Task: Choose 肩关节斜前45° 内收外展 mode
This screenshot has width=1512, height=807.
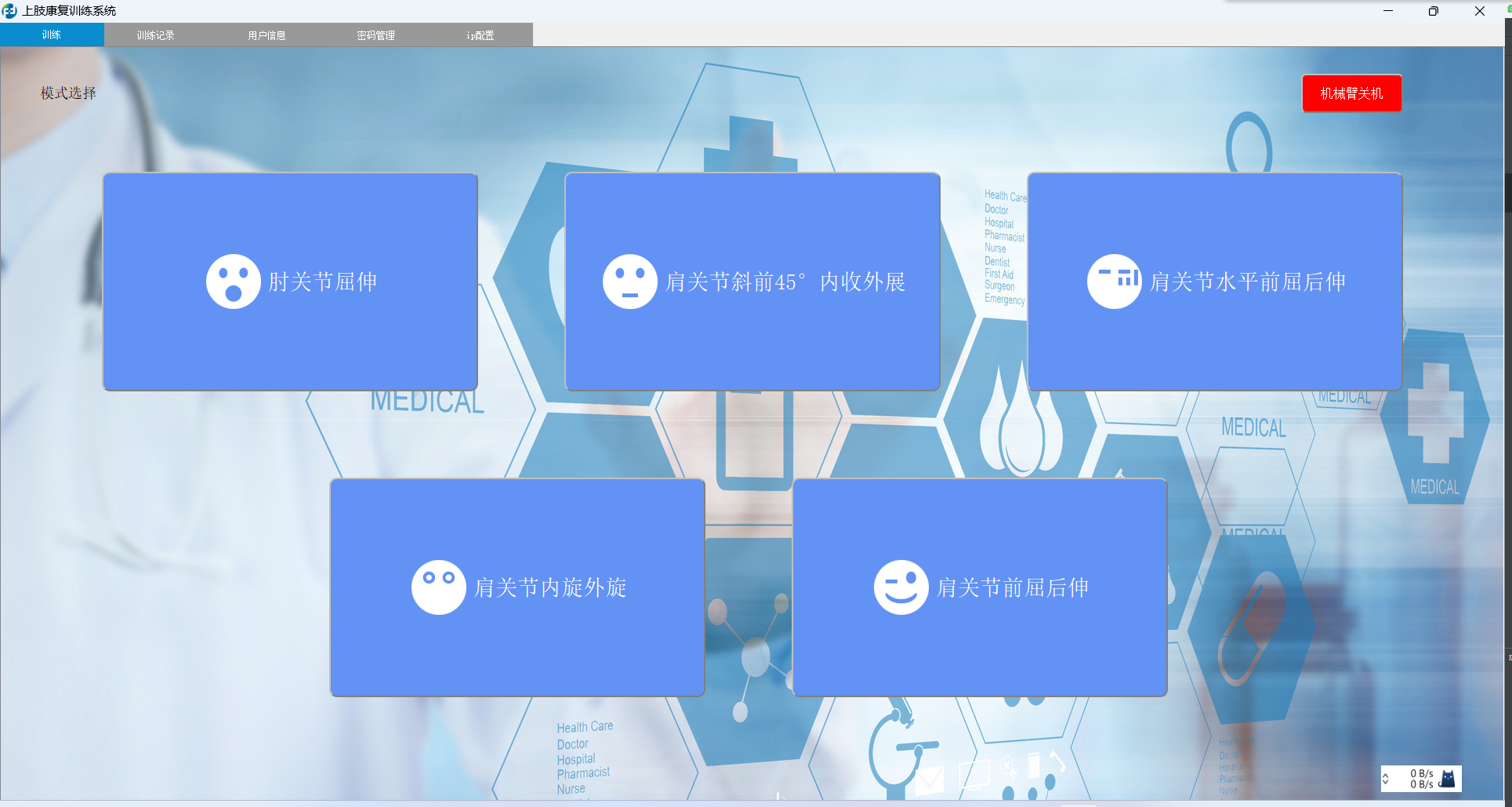Action: point(752,282)
